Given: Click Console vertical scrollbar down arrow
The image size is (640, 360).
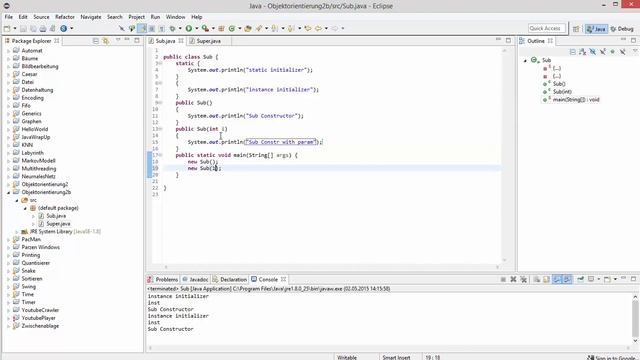Looking at the screenshot, I should [x=635, y=341].
